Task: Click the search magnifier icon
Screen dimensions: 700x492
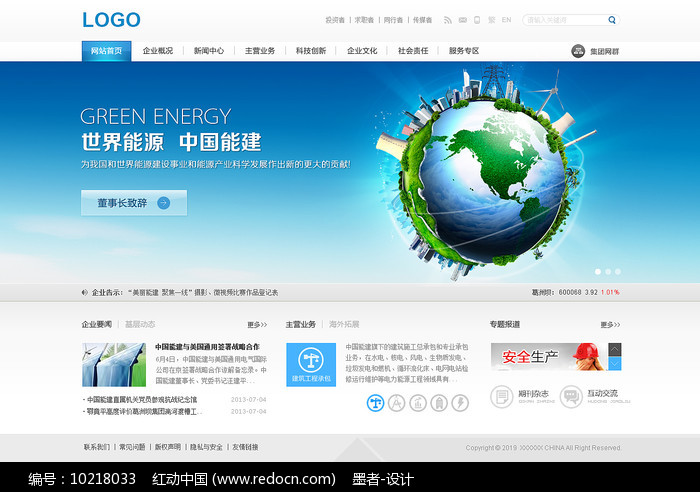Action: (x=612, y=20)
